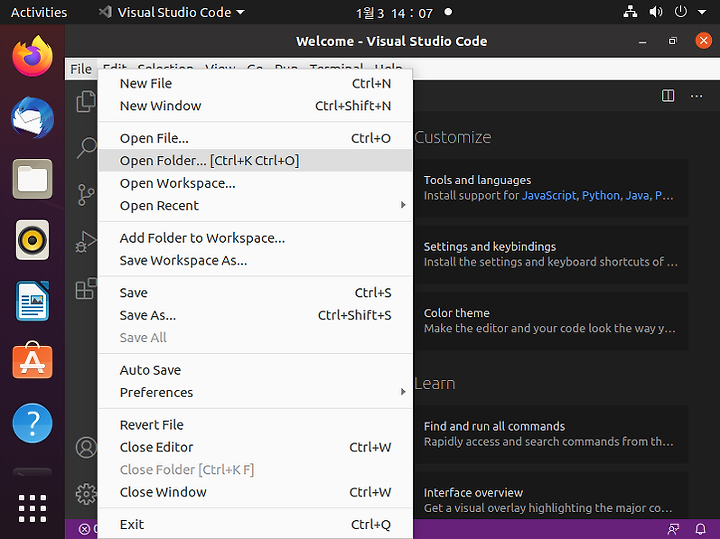
Task: Select New File menu entry
Action: [x=255, y=84]
